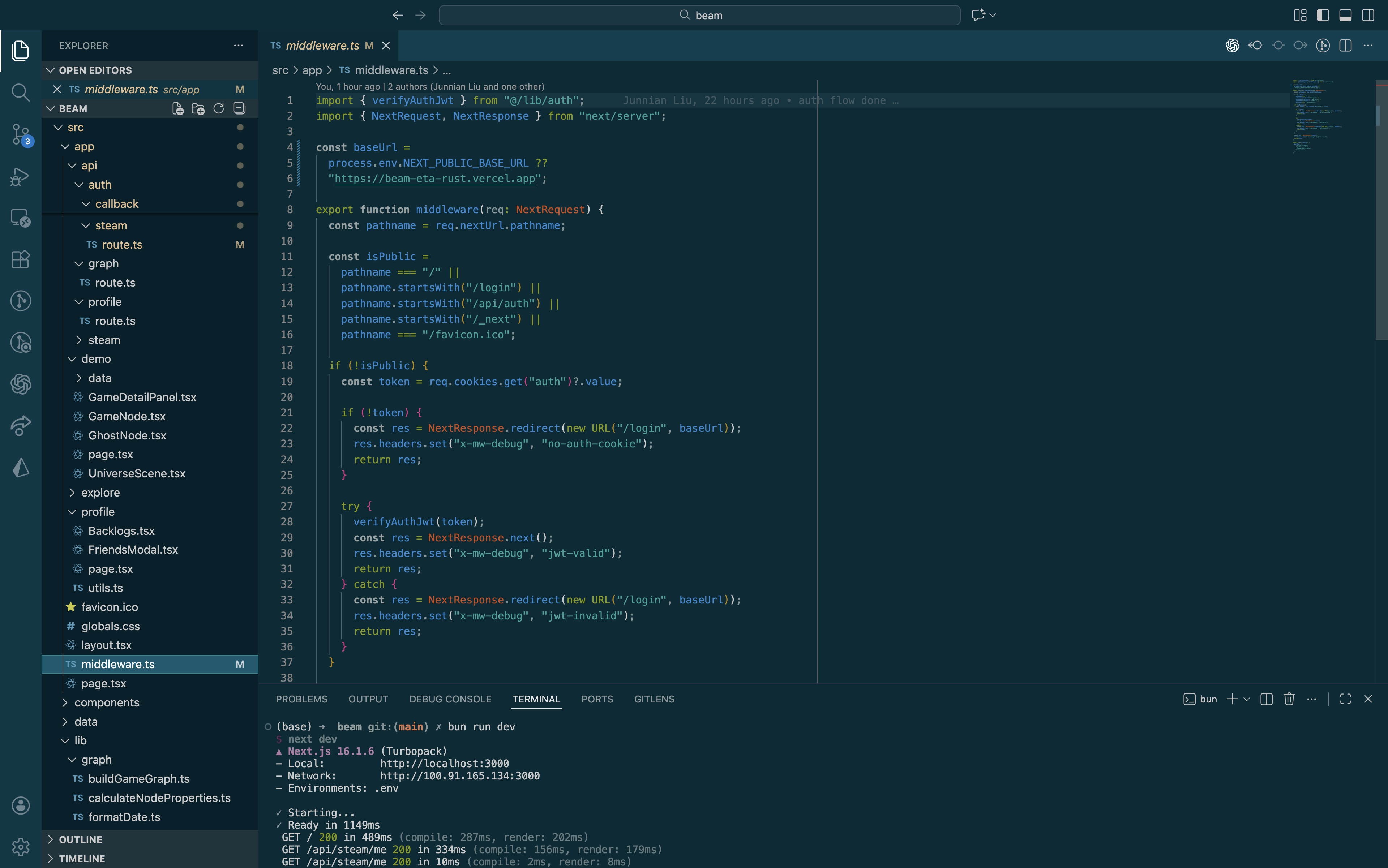Refresh the BEAM explorer tree
Image resolution: width=1388 pixels, height=868 pixels.
tap(219, 108)
